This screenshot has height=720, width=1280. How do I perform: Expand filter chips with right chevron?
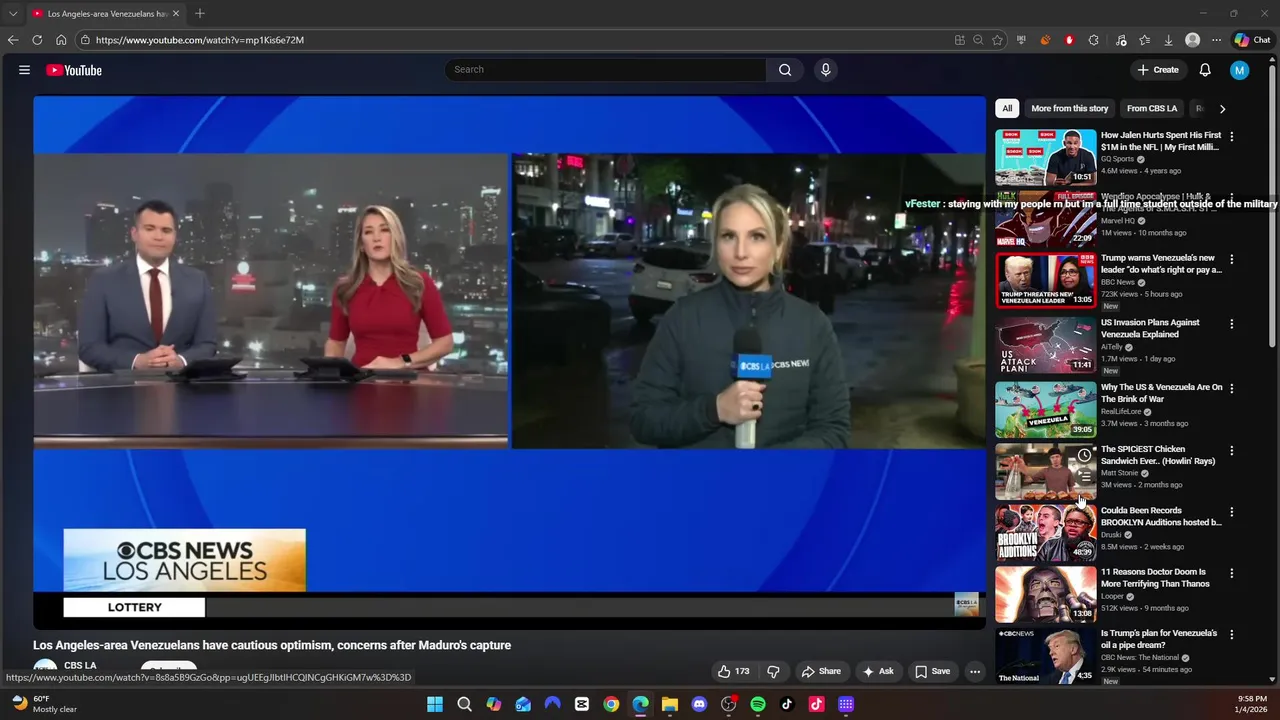coord(1222,109)
